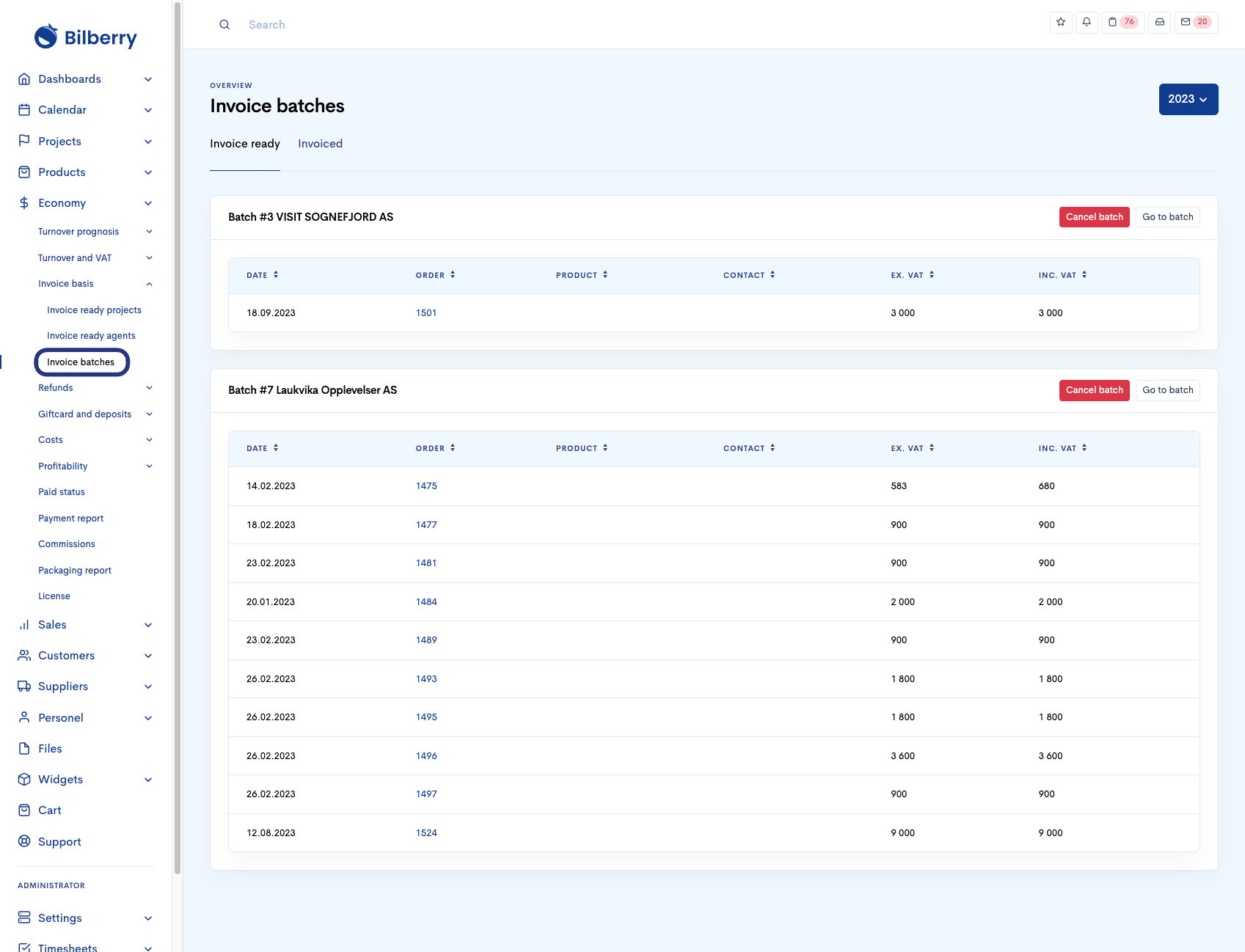Screen dimensions: 1245x952
Task: Open the 2023 year dropdown
Action: tap(1189, 99)
